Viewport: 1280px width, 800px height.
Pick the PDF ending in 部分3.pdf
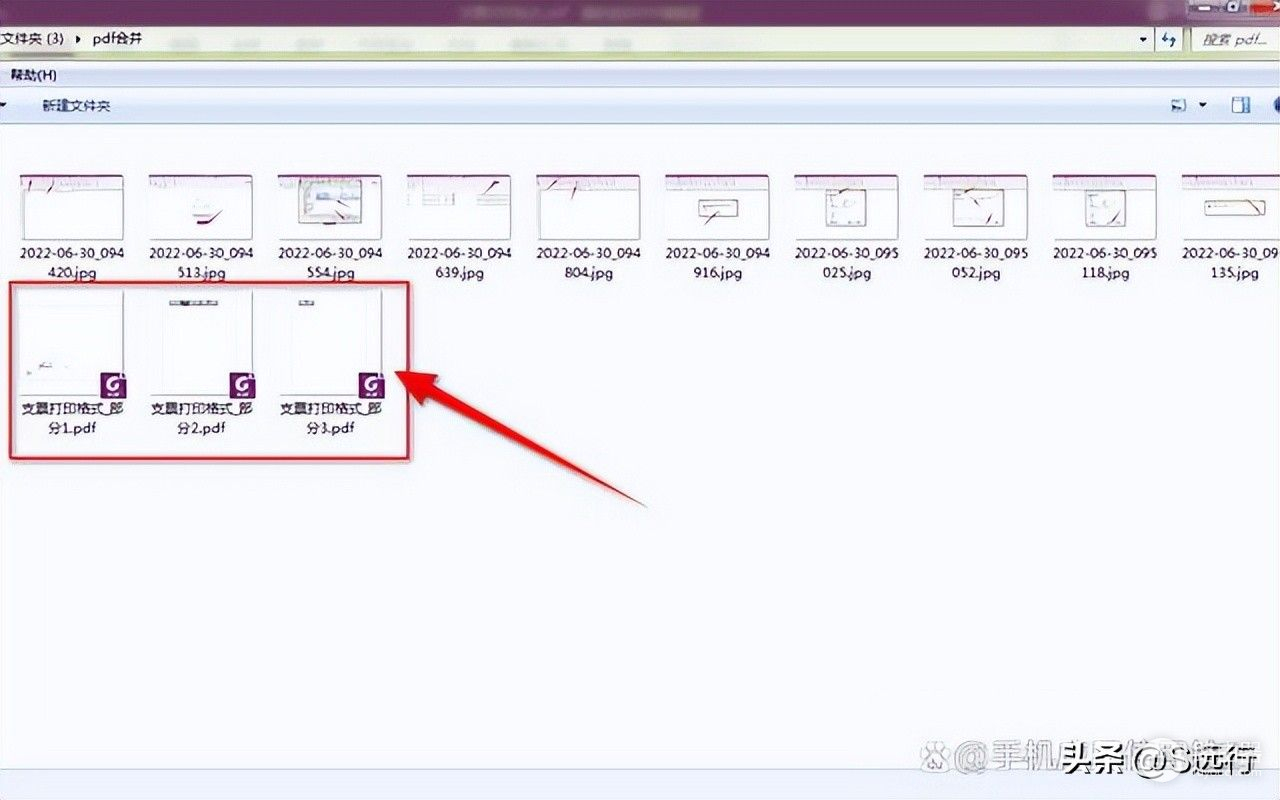pyautogui.click(x=330, y=364)
